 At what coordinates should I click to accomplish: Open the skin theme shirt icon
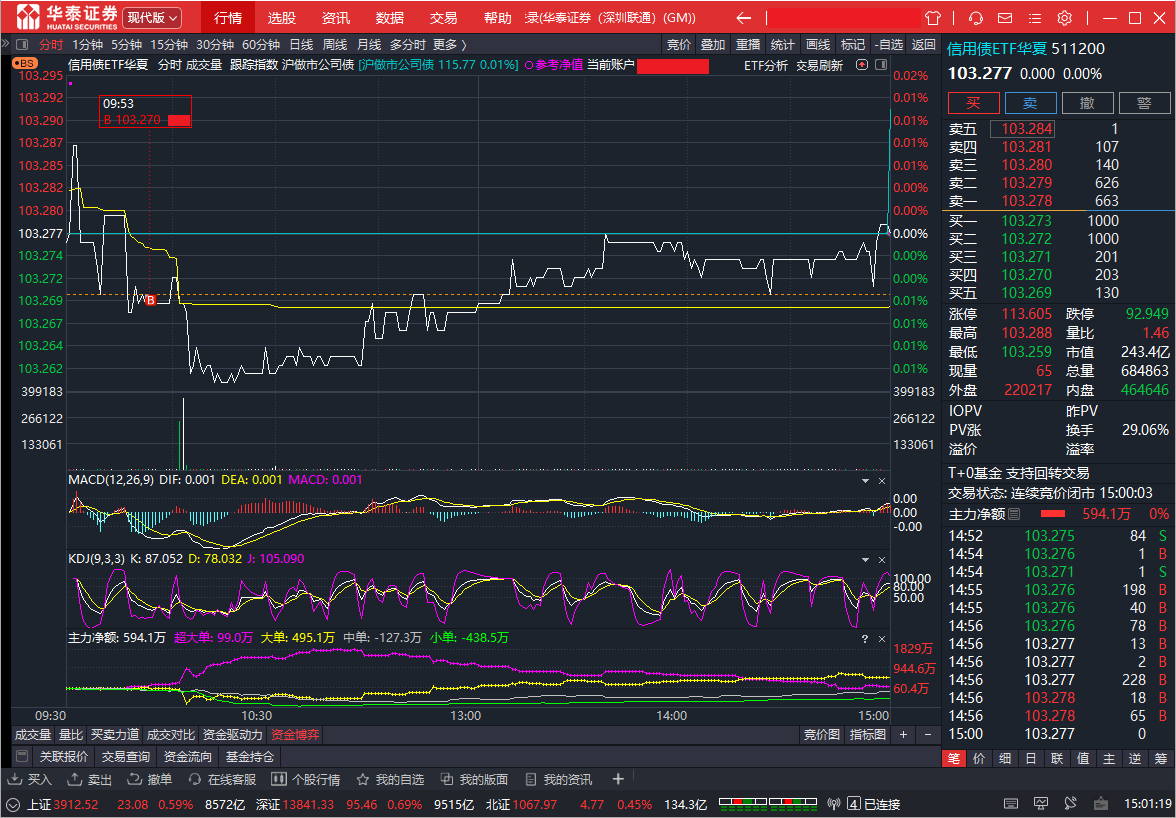coord(933,17)
